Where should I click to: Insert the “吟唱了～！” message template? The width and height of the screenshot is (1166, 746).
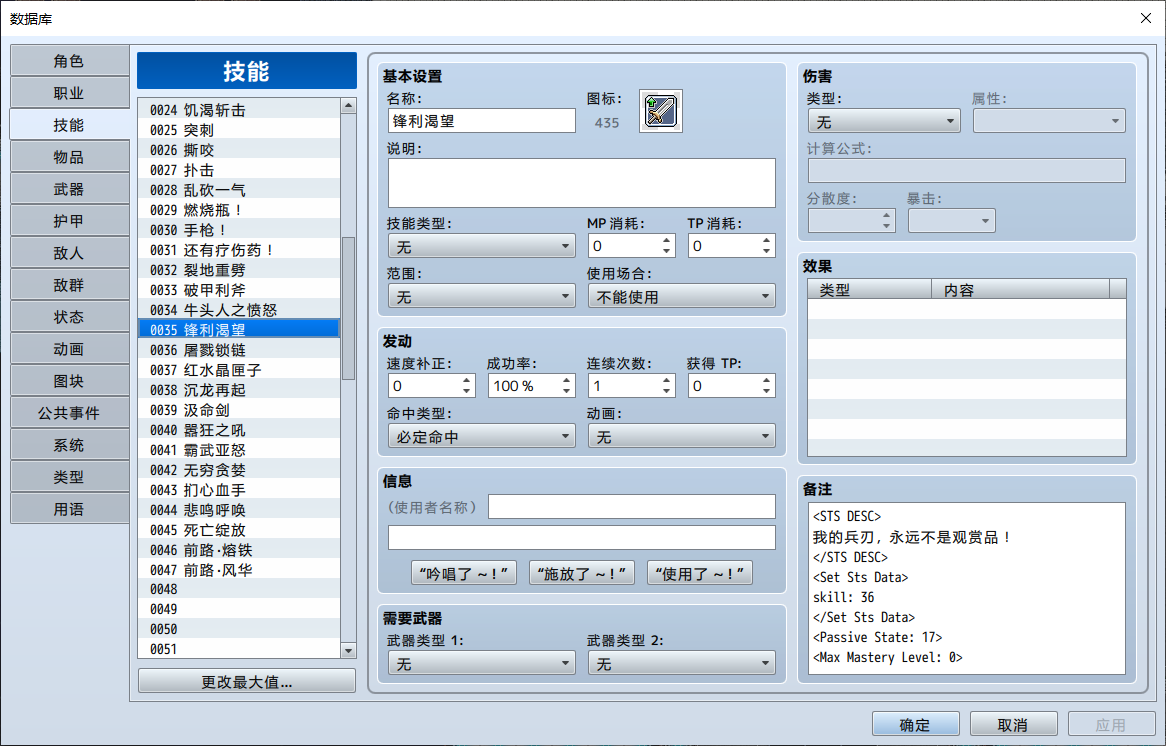[x=464, y=573]
